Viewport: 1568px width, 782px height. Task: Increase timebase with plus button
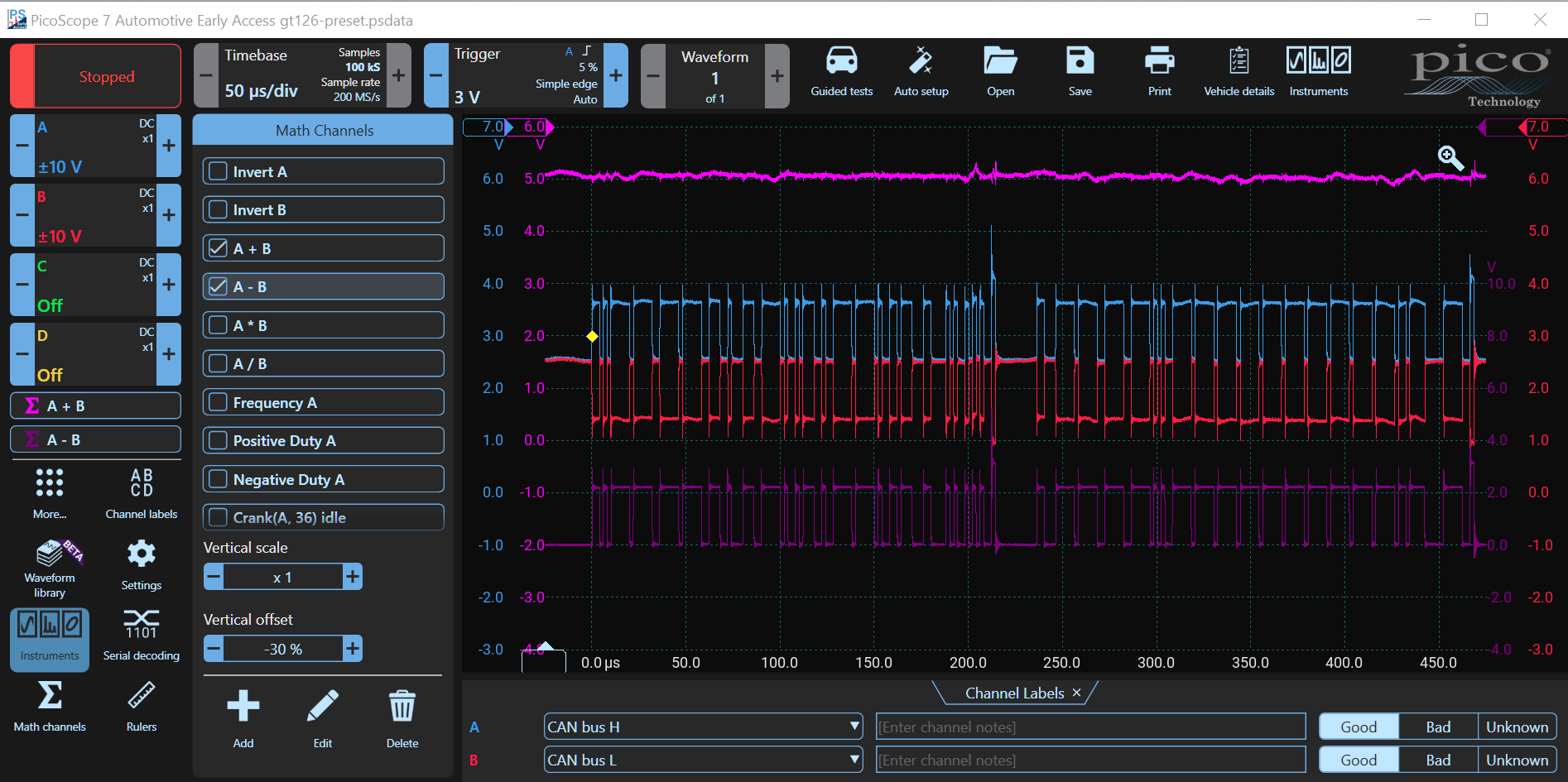[398, 75]
